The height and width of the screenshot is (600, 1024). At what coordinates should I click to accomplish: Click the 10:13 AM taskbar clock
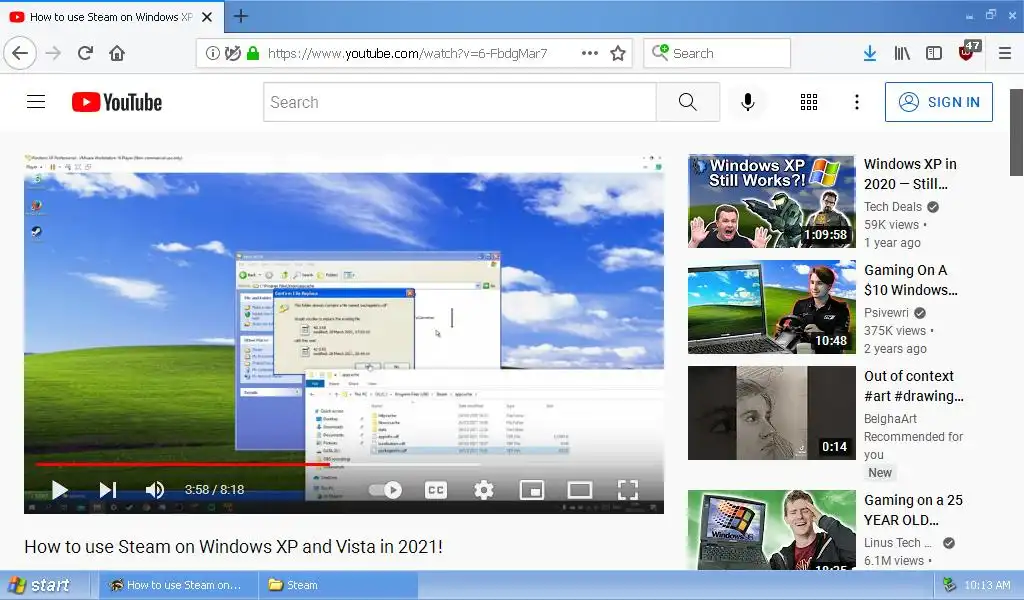[x=987, y=585]
